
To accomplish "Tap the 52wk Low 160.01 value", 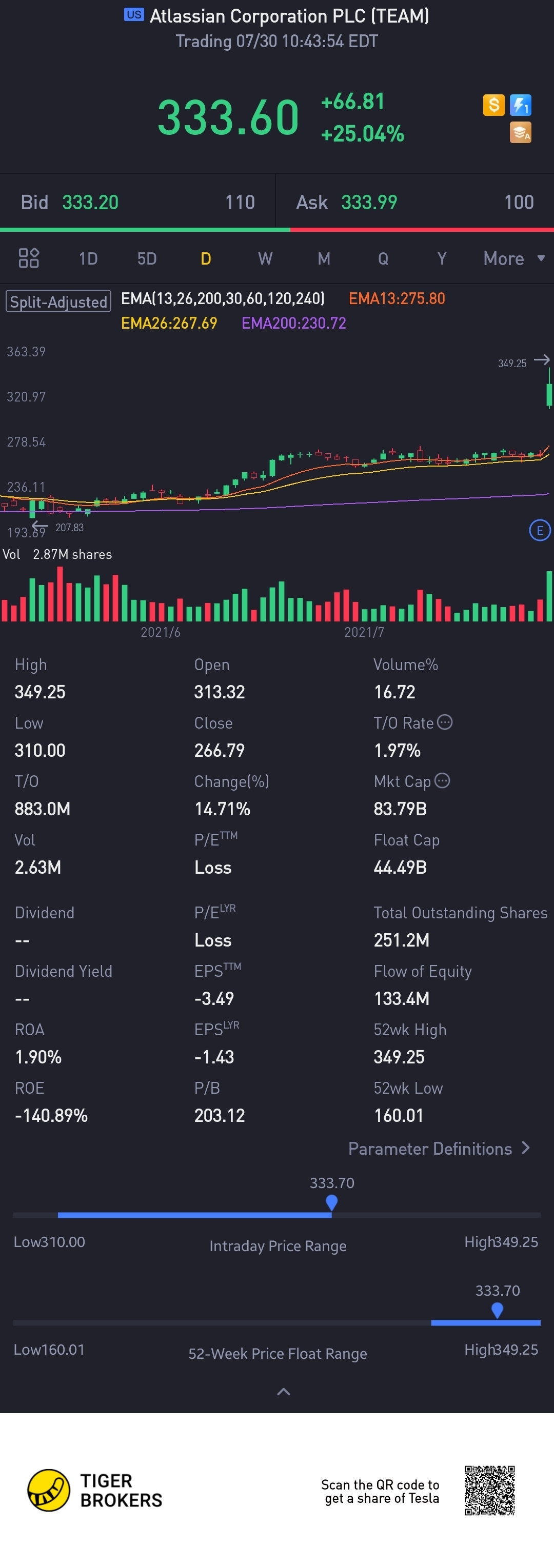I will [x=399, y=1115].
